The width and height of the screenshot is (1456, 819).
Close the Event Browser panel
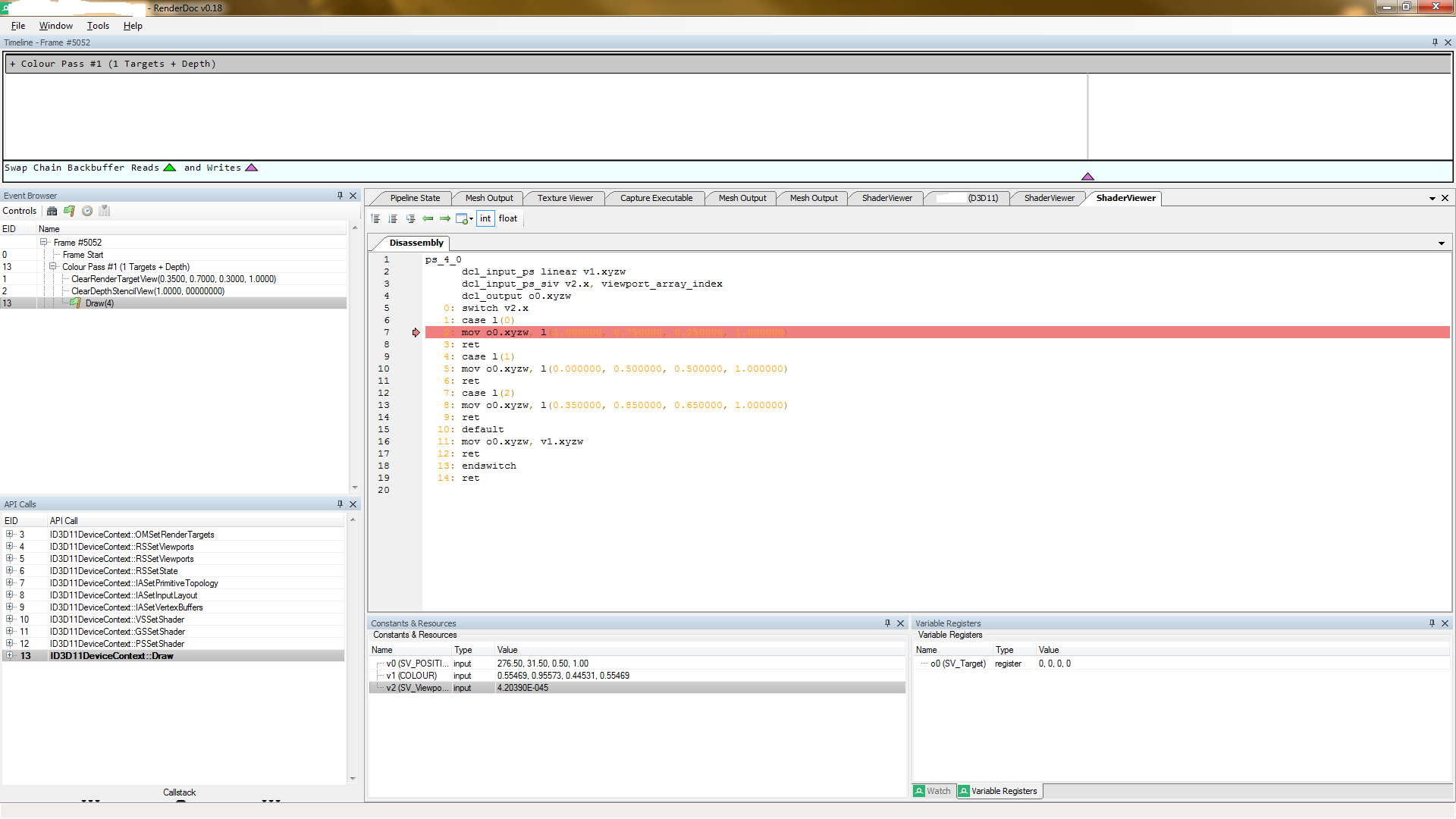coord(353,196)
